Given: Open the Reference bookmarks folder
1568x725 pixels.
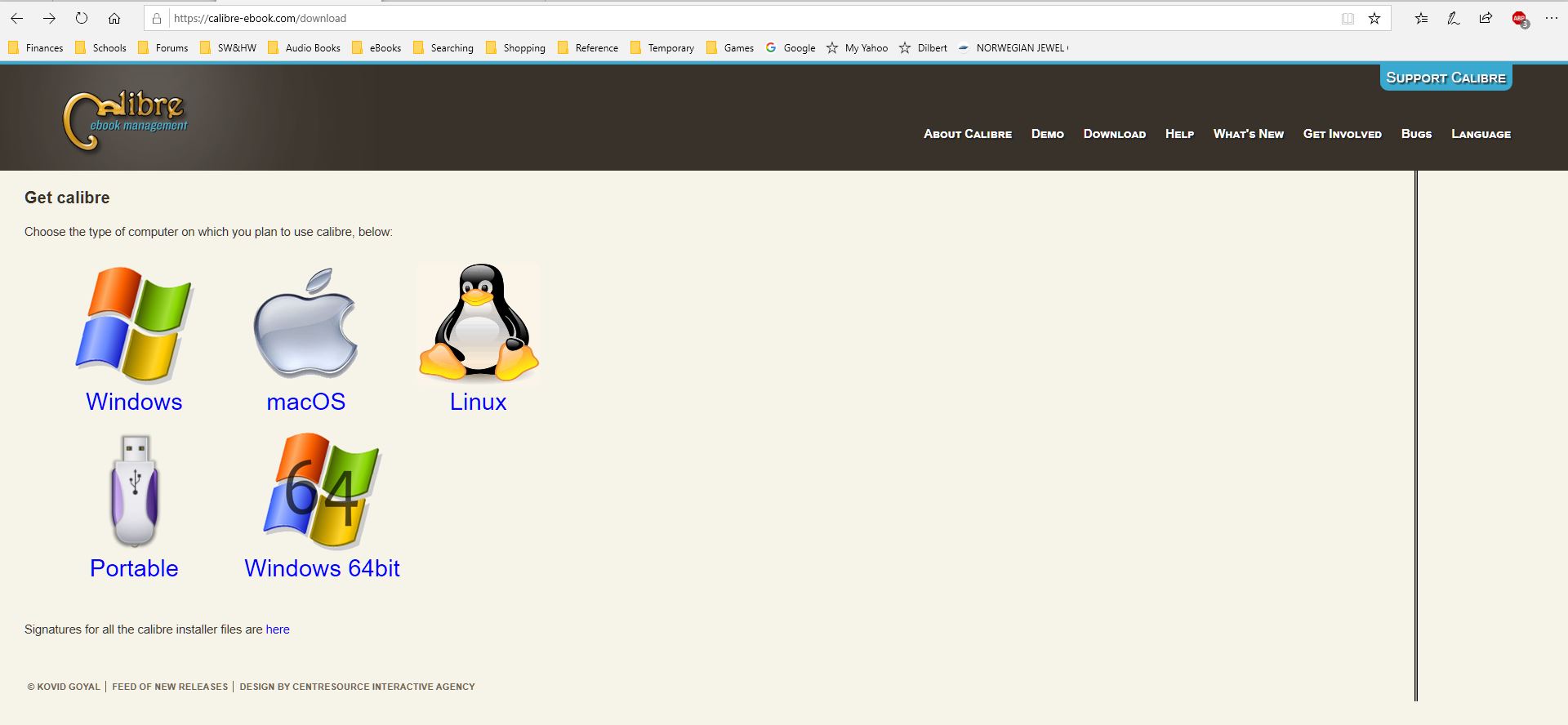Looking at the screenshot, I should [x=588, y=48].
